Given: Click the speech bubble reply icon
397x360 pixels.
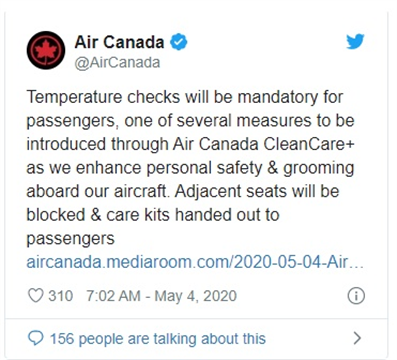Looking at the screenshot, I should [x=35, y=338].
